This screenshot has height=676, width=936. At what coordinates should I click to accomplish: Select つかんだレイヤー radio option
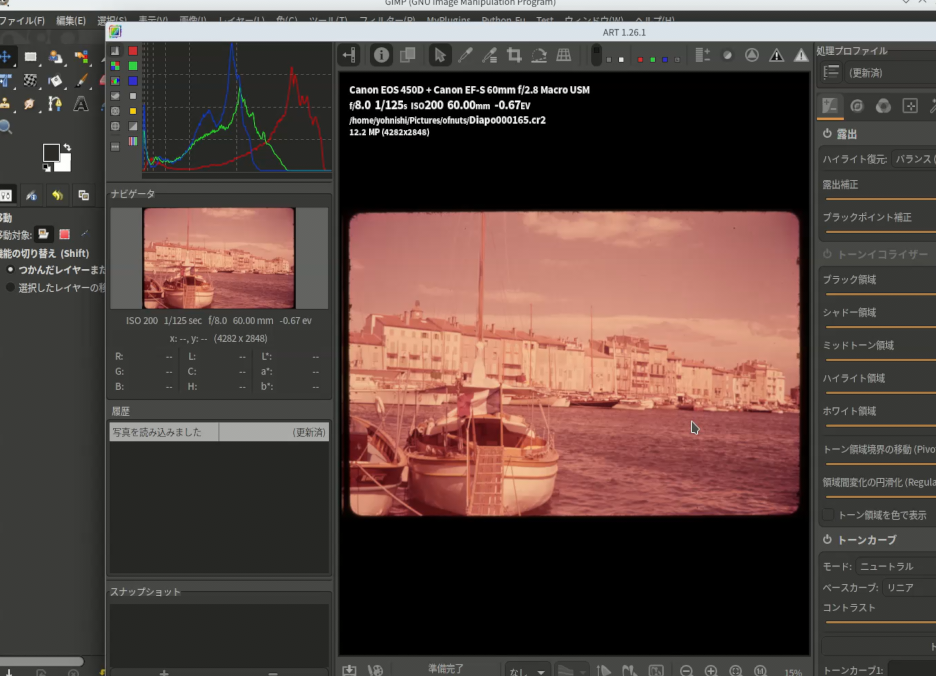[x=11, y=270]
